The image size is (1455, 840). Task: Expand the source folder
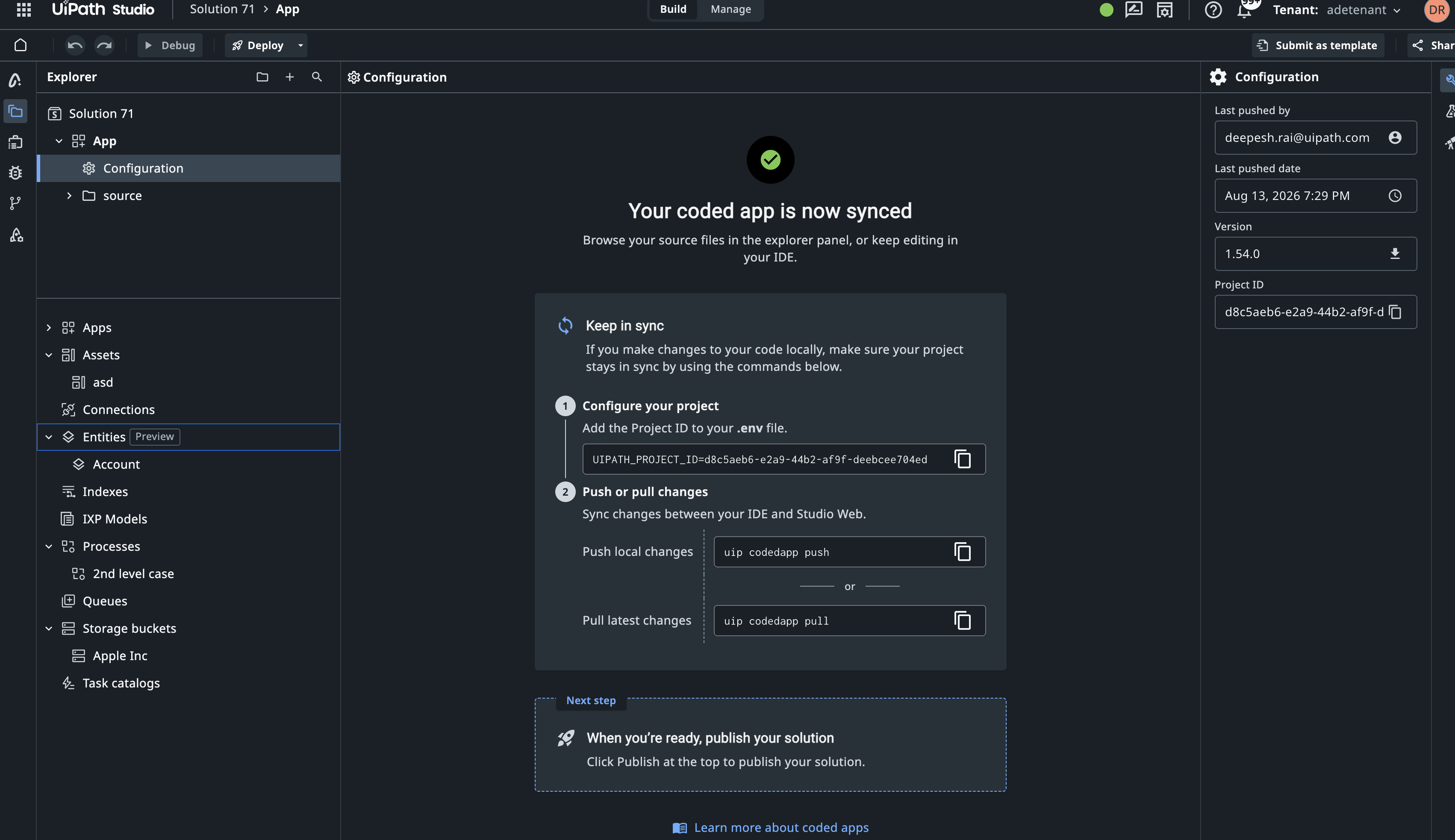pyautogui.click(x=69, y=196)
